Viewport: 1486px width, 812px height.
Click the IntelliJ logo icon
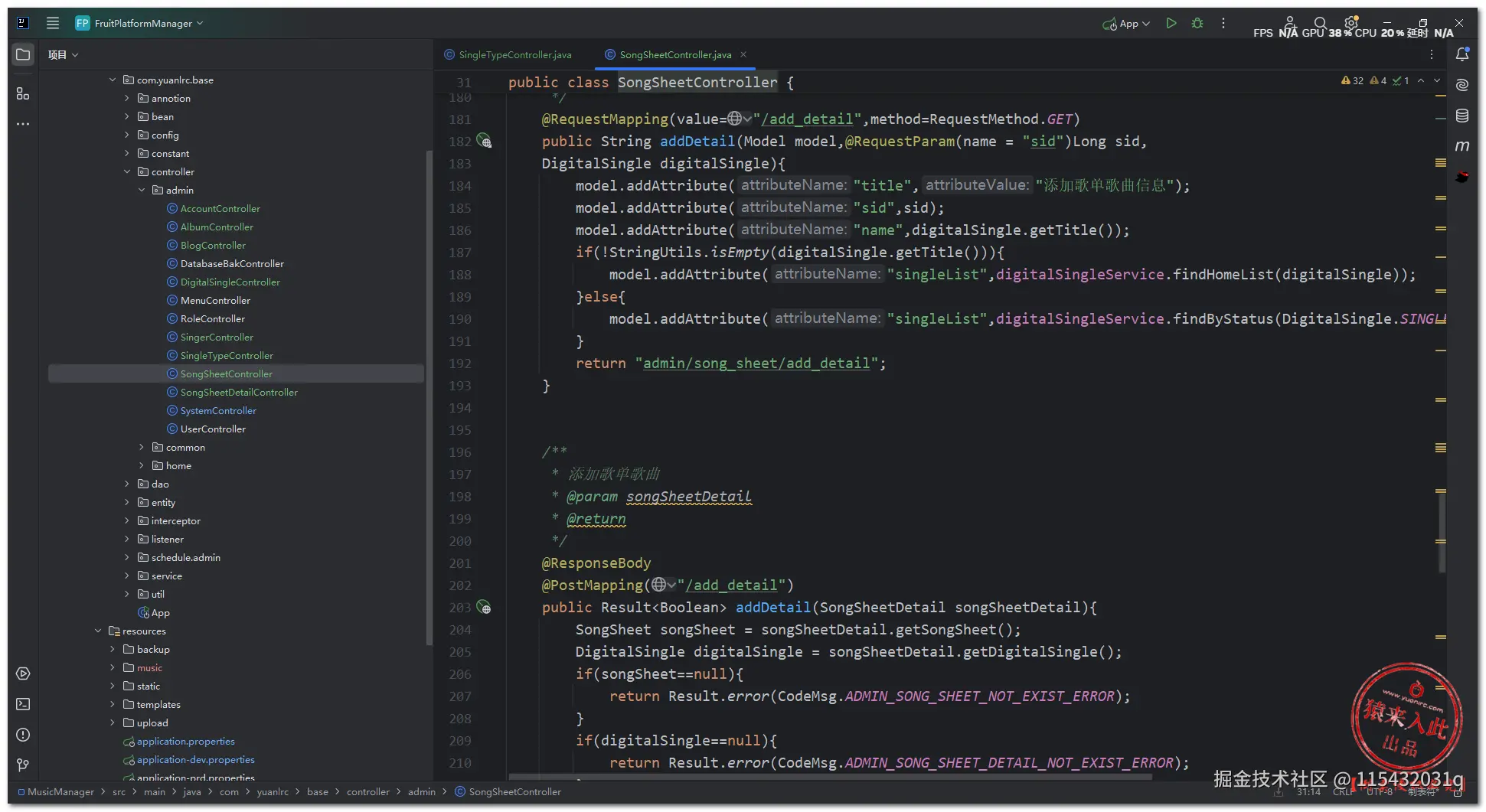point(23,23)
